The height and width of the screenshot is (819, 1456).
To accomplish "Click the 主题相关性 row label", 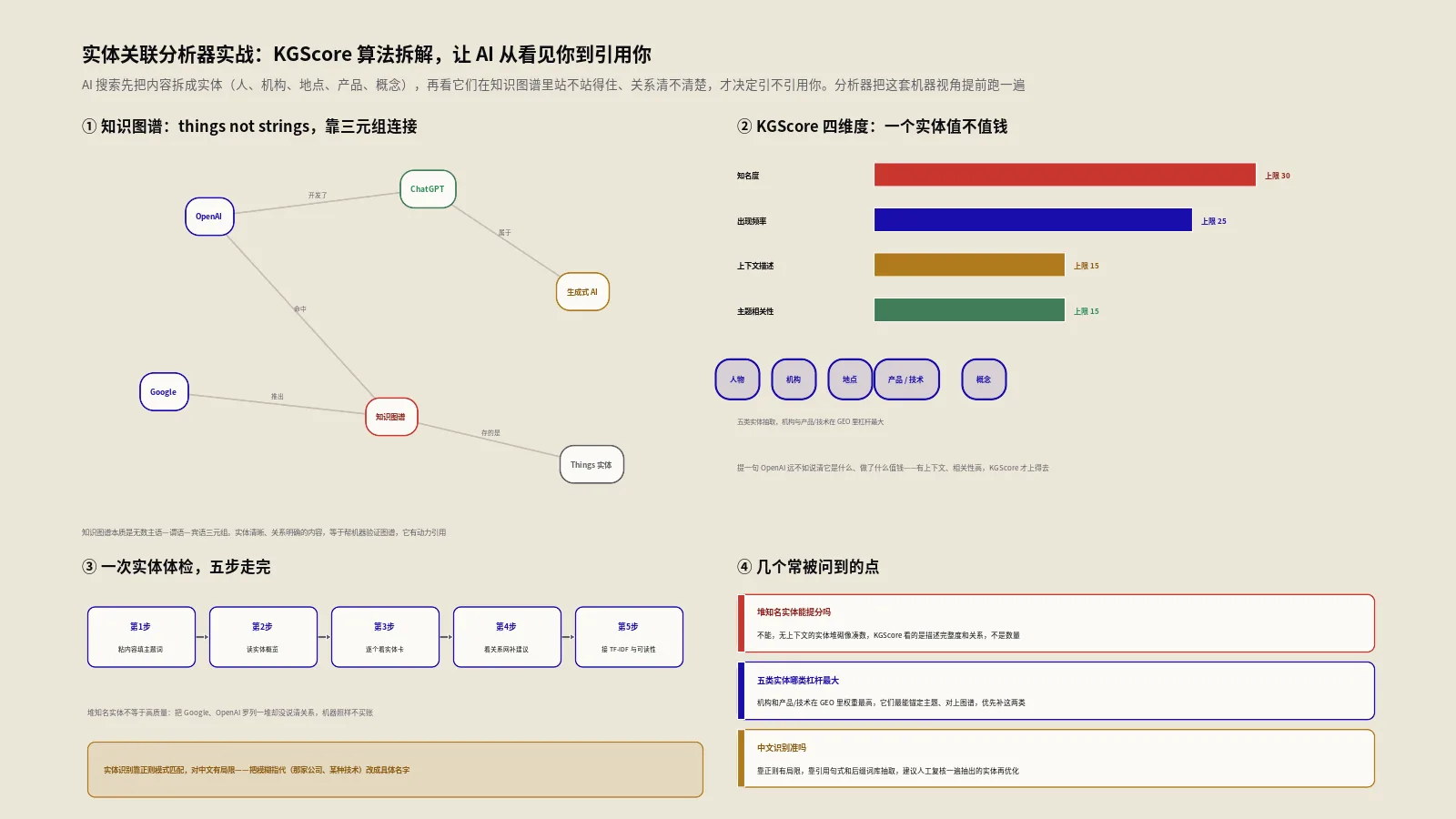I will pos(755,311).
